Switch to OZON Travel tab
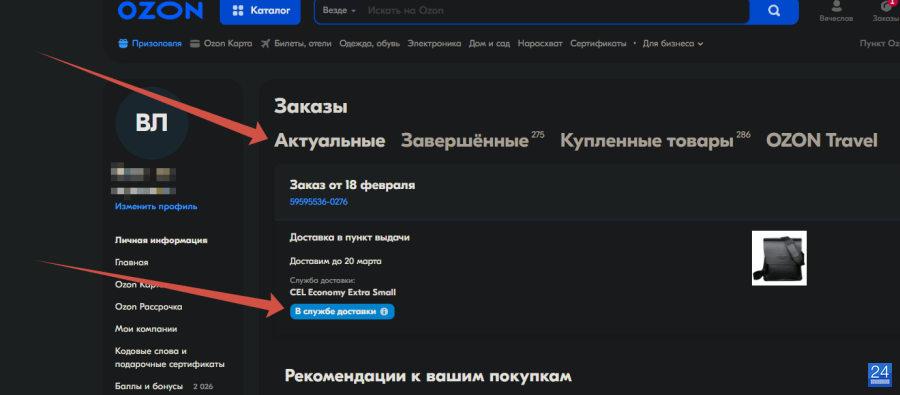 click(821, 141)
